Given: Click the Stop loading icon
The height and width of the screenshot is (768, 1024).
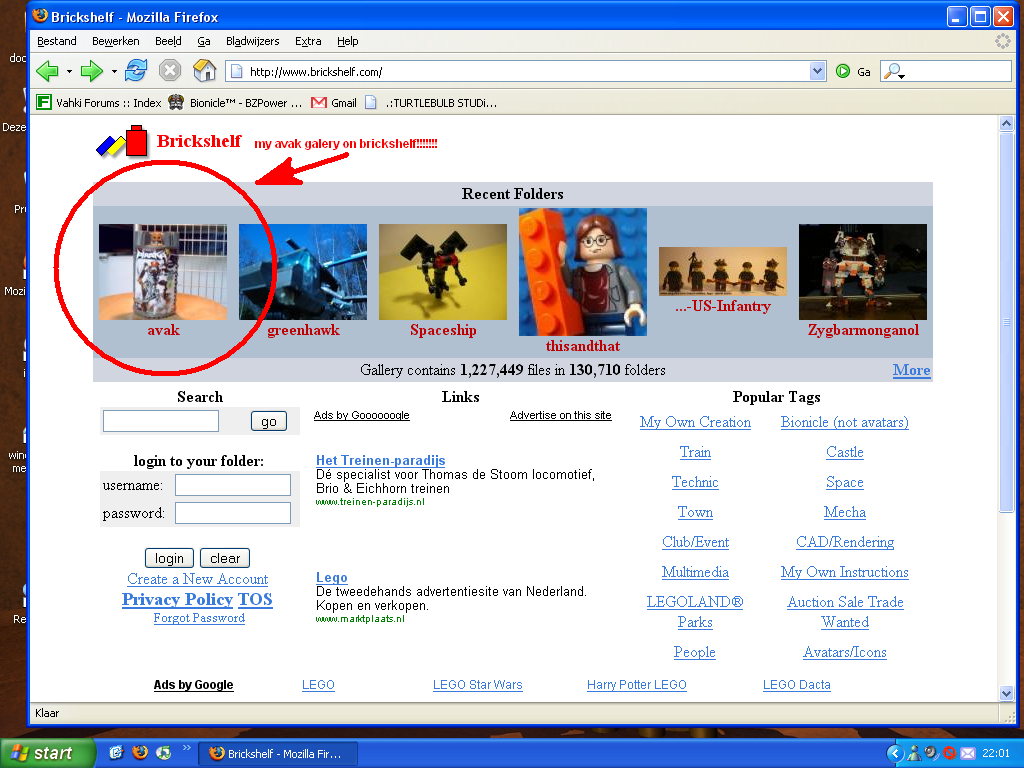Looking at the screenshot, I should pos(170,70).
